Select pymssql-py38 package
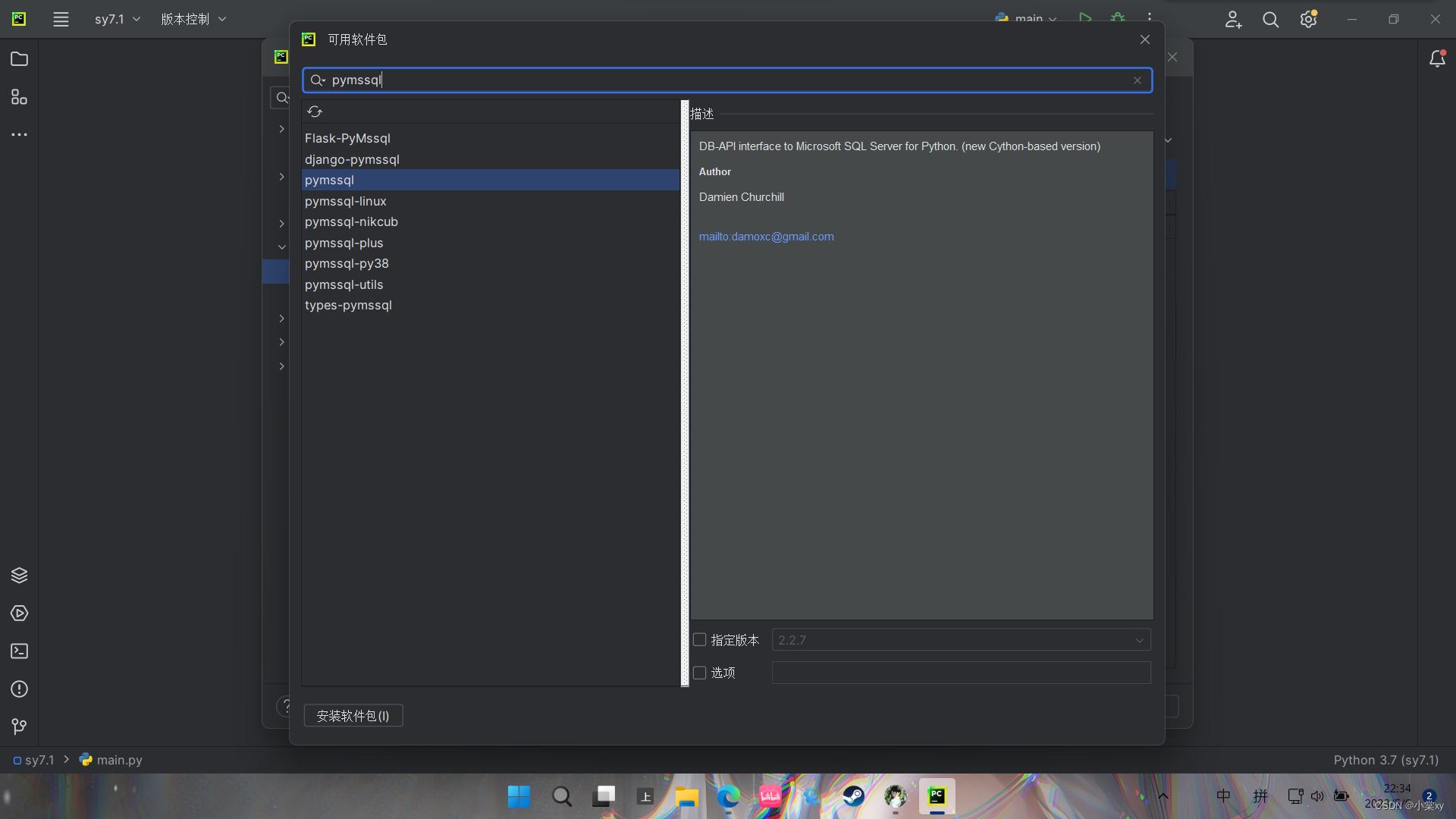 (491, 264)
